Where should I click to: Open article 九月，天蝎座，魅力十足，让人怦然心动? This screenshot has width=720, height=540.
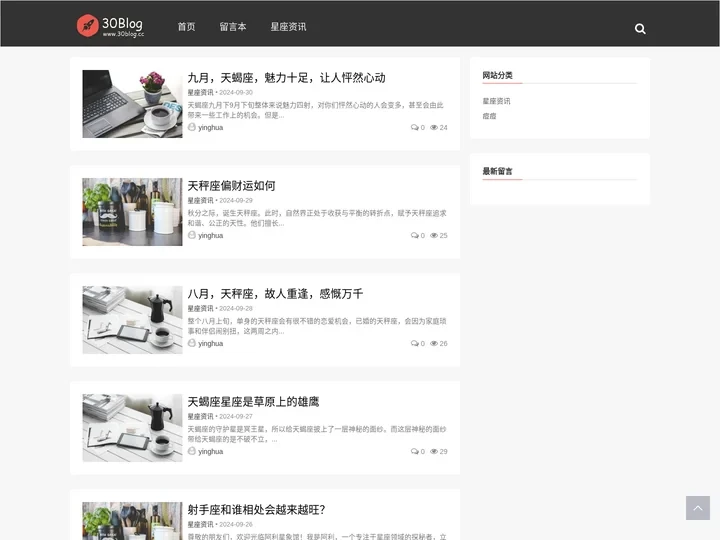(287, 78)
